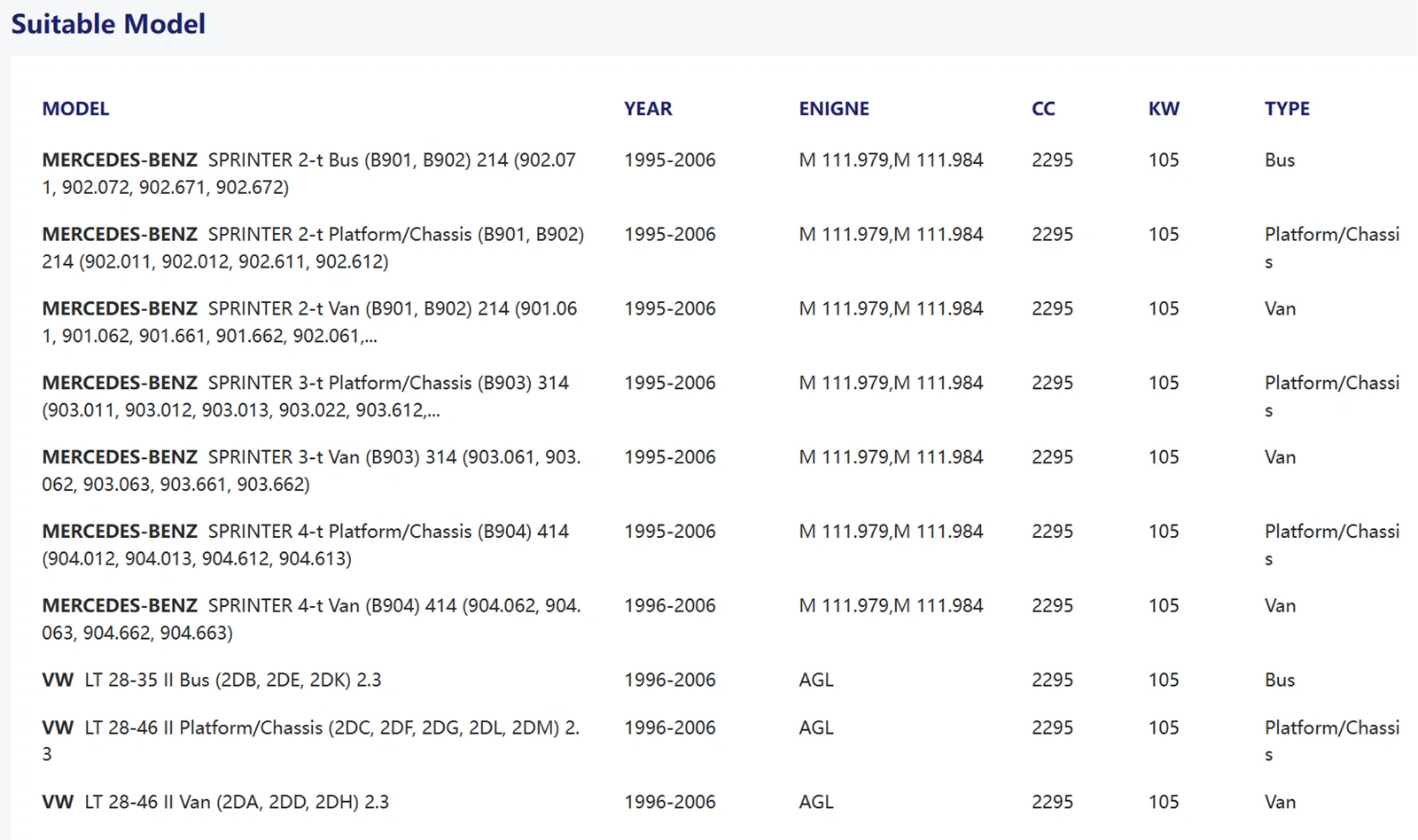Screen dimensions: 1418x840
Task: Click Platform/Chassis type in SPRINTER 4-t Platform/Chassis row
Action: (x=1332, y=545)
